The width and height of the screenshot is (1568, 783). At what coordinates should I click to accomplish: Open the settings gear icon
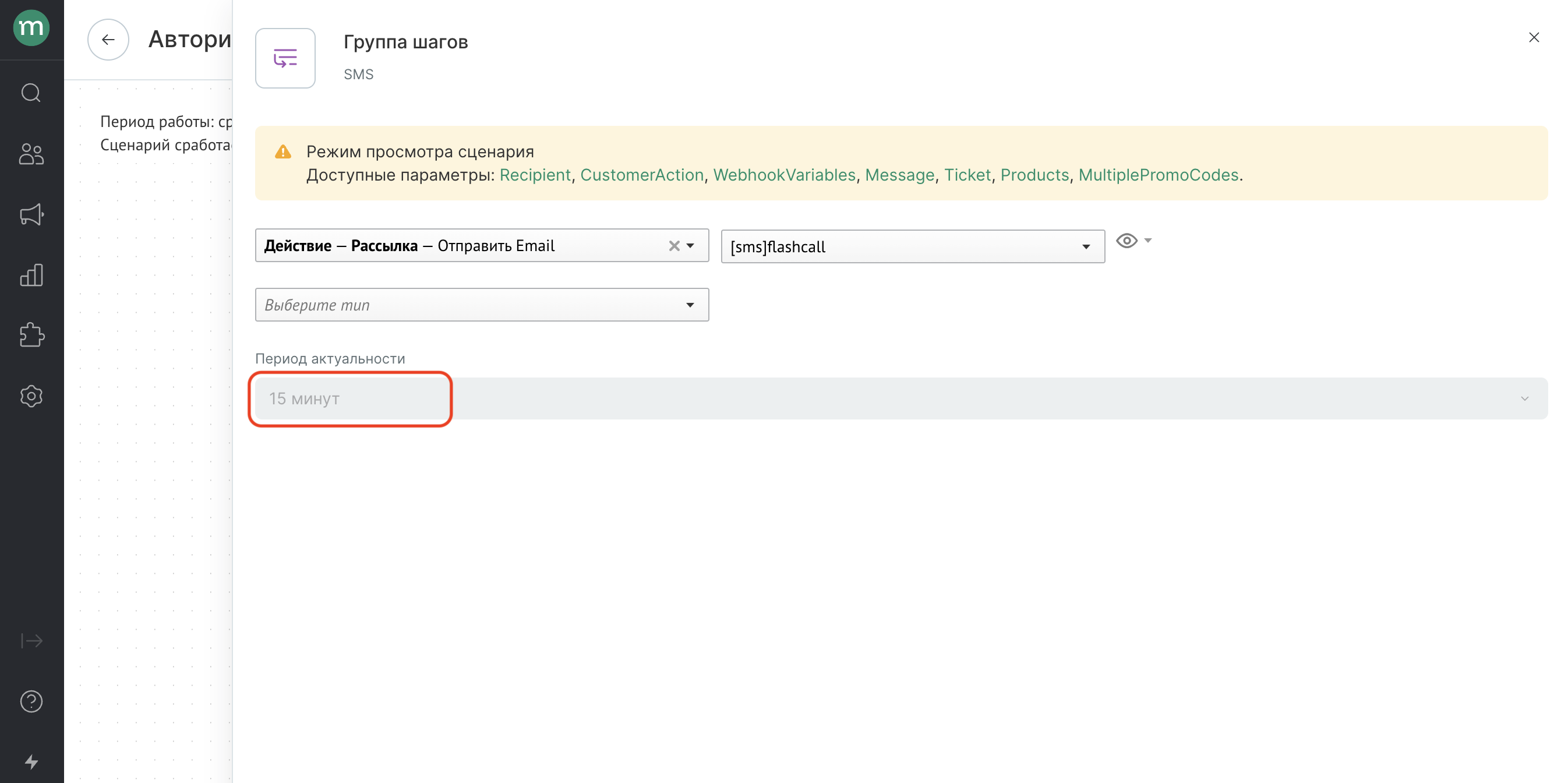click(31, 396)
